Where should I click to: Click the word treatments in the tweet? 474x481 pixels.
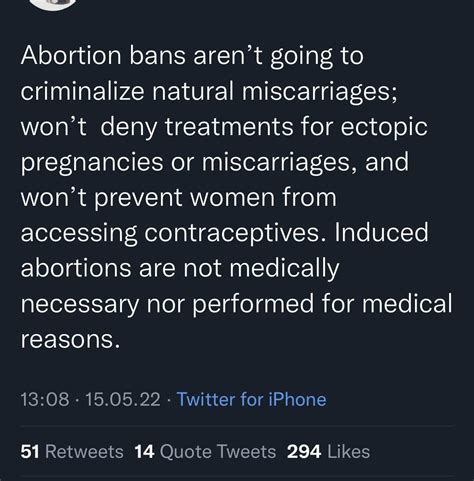pos(229,127)
